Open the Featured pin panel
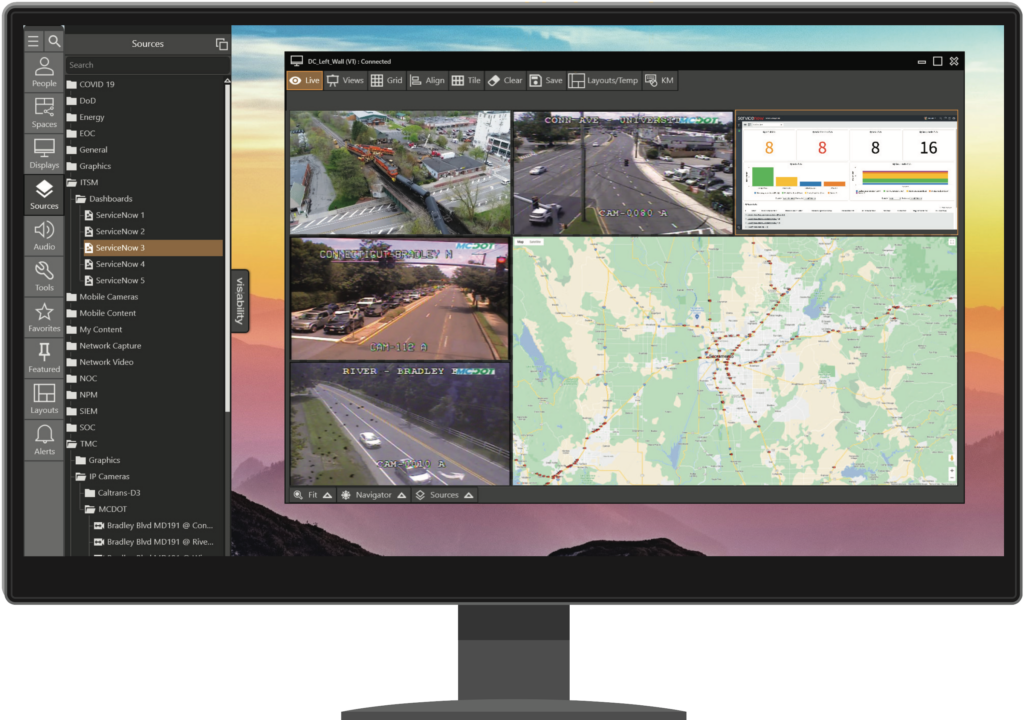The height and width of the screenshot is (720, 1024). (x=44, y=358)
